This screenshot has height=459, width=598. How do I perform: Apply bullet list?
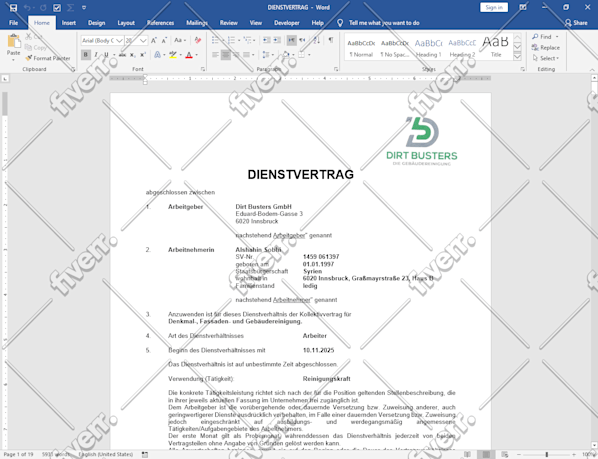click(x=215, y=40)
